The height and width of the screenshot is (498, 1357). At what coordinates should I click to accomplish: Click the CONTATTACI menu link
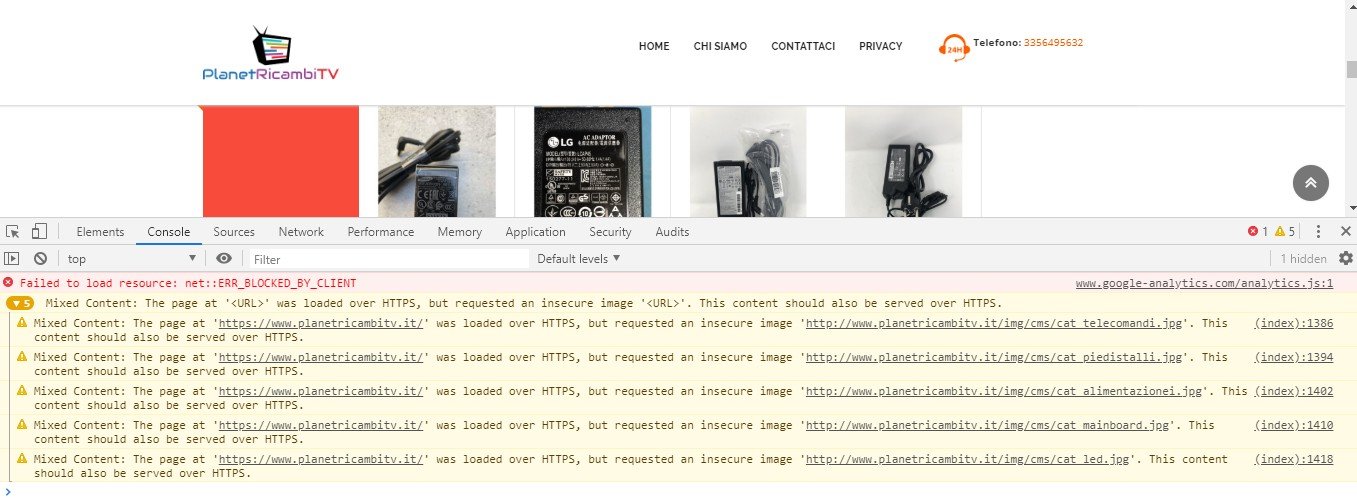(x=803, y=46)
